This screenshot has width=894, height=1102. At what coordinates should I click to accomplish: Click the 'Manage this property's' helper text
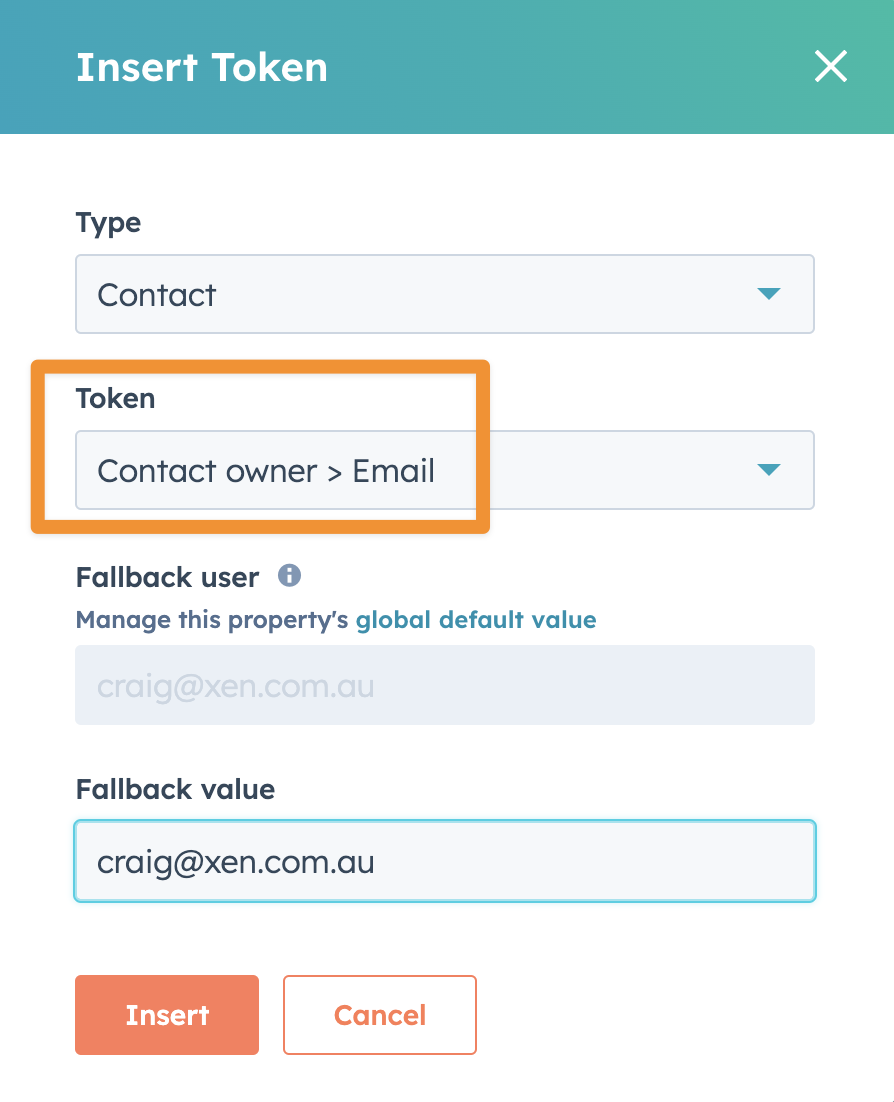click(x=212, y=620)
